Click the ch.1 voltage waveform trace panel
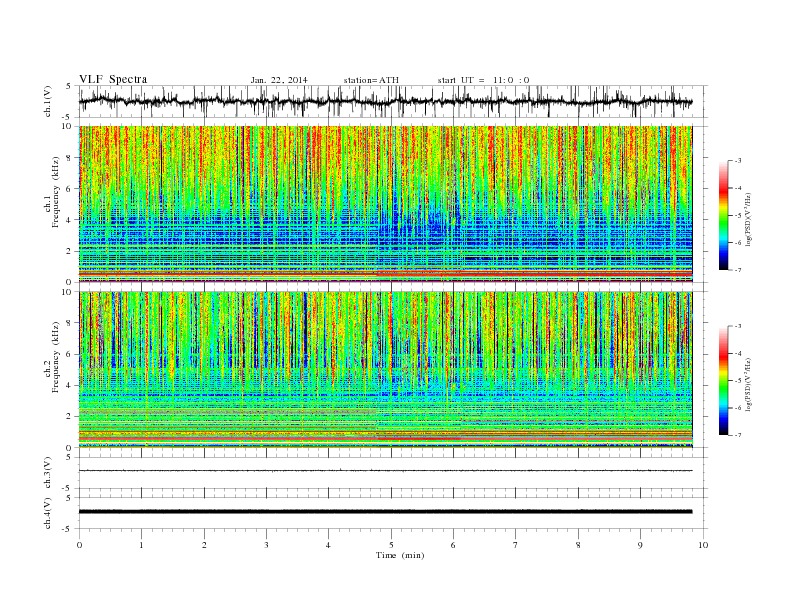Viewport: 792px width, 612px height. 393,101
